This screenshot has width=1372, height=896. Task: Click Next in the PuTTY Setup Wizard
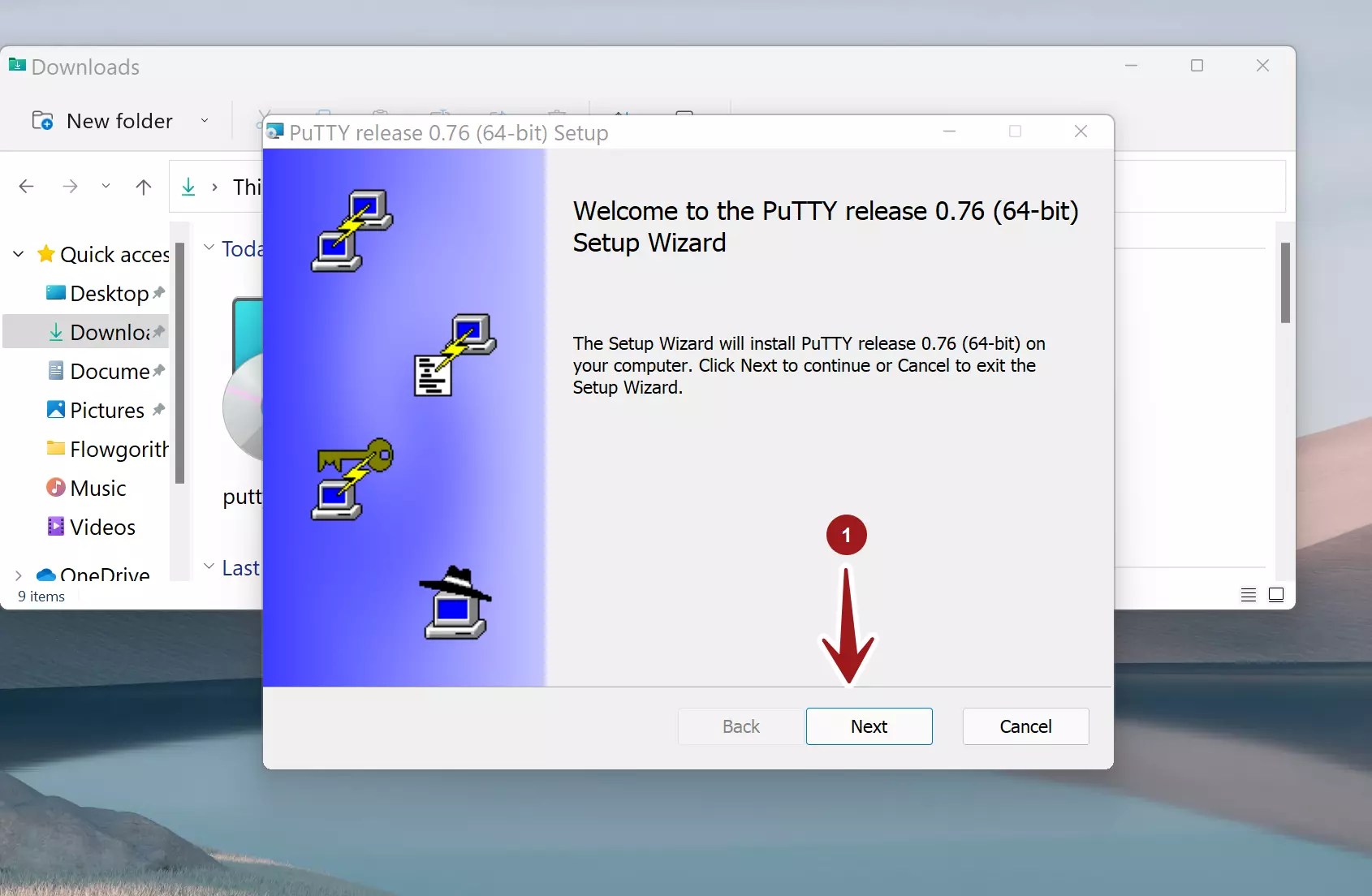(869, 726)
